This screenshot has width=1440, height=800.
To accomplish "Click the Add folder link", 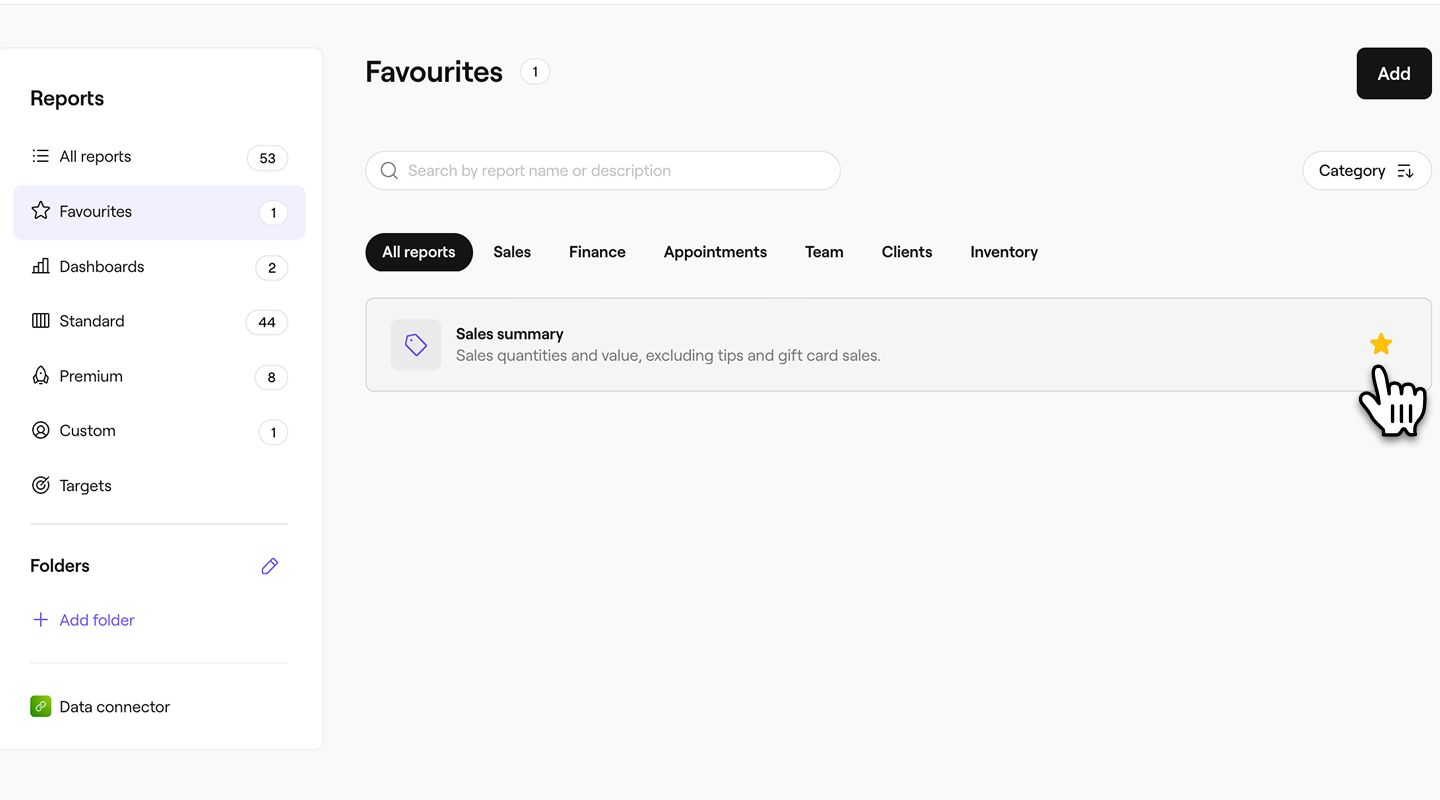I will point(96,620).
